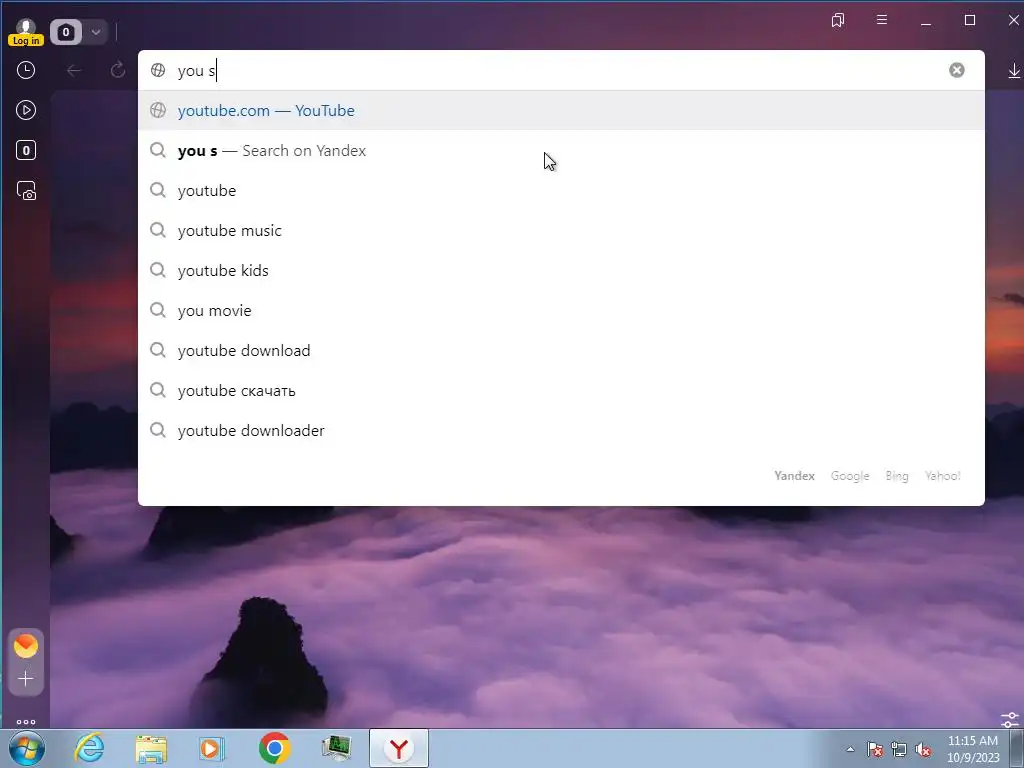1024x768 pixels.
Task: Select the 'youtube download' suggestion
Action: [561, 351]
